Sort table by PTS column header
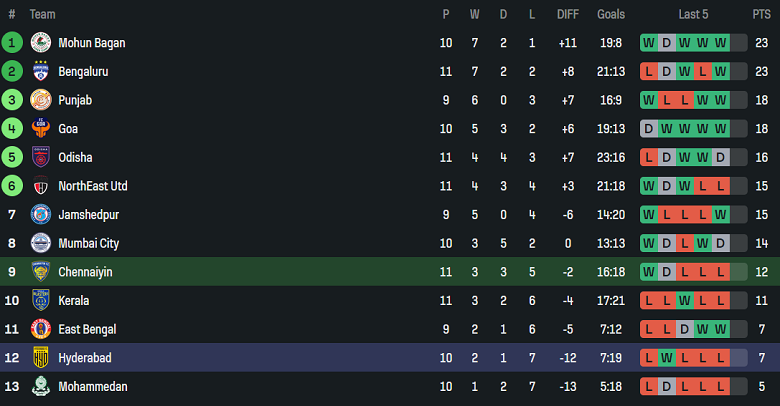 (761, 14)
